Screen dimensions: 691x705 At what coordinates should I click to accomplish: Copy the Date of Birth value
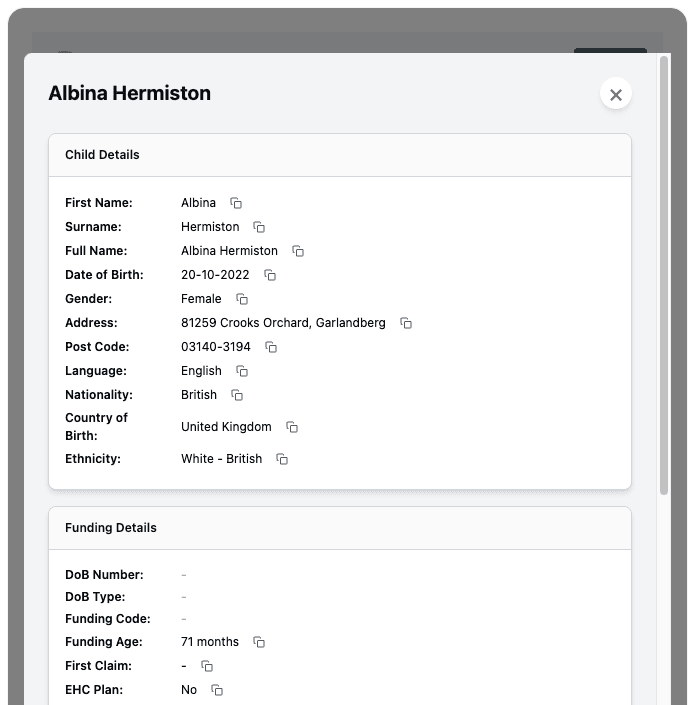coord(270,275)
